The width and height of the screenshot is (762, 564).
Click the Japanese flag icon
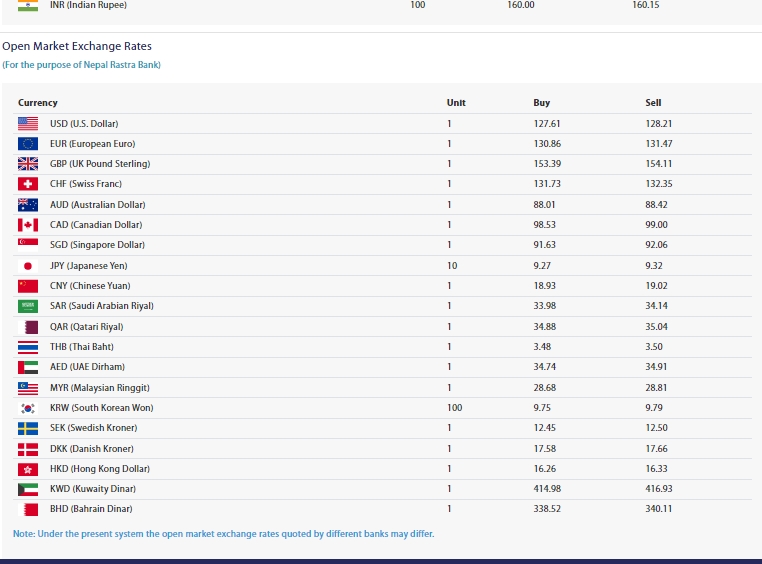tap(28, 266)
